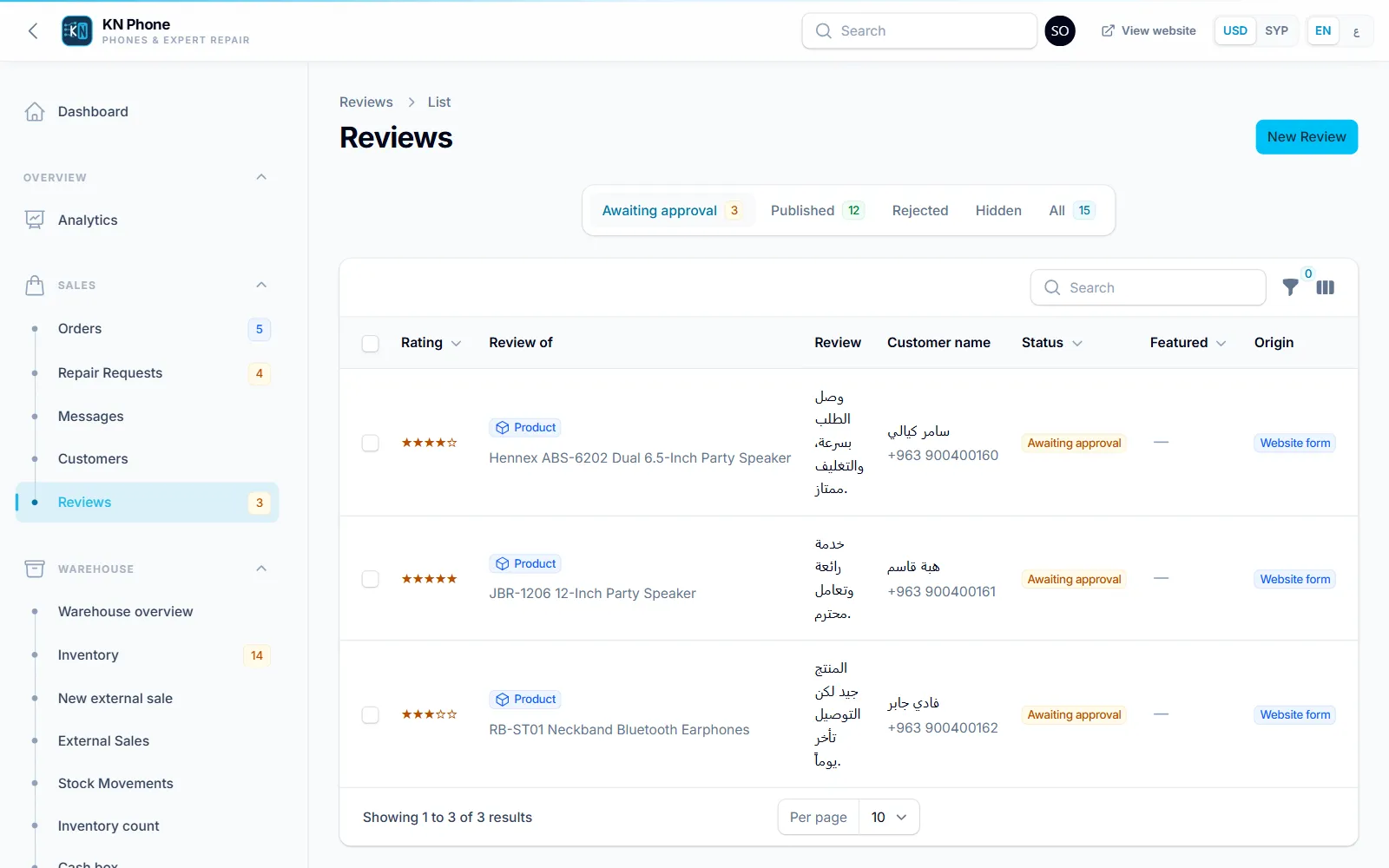Click the table Search input field
This screenshot has height=868, width=1389.
(x=1149, y=287)
